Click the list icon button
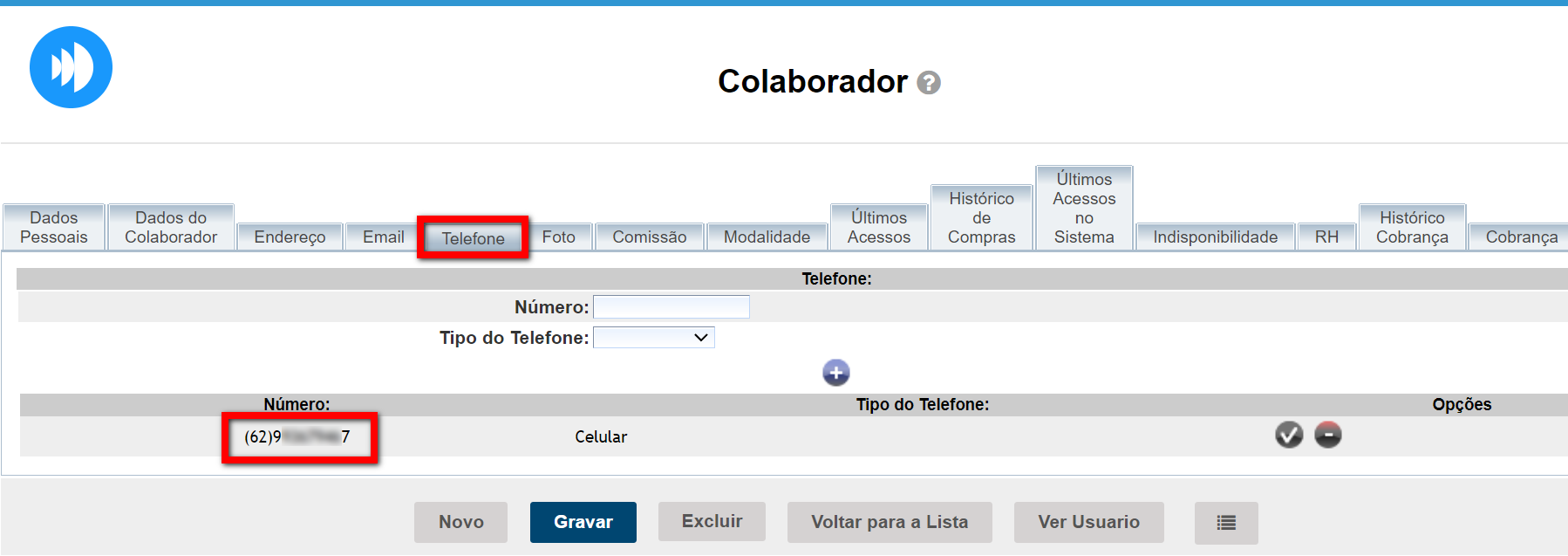 click(x=1225, y=522)
